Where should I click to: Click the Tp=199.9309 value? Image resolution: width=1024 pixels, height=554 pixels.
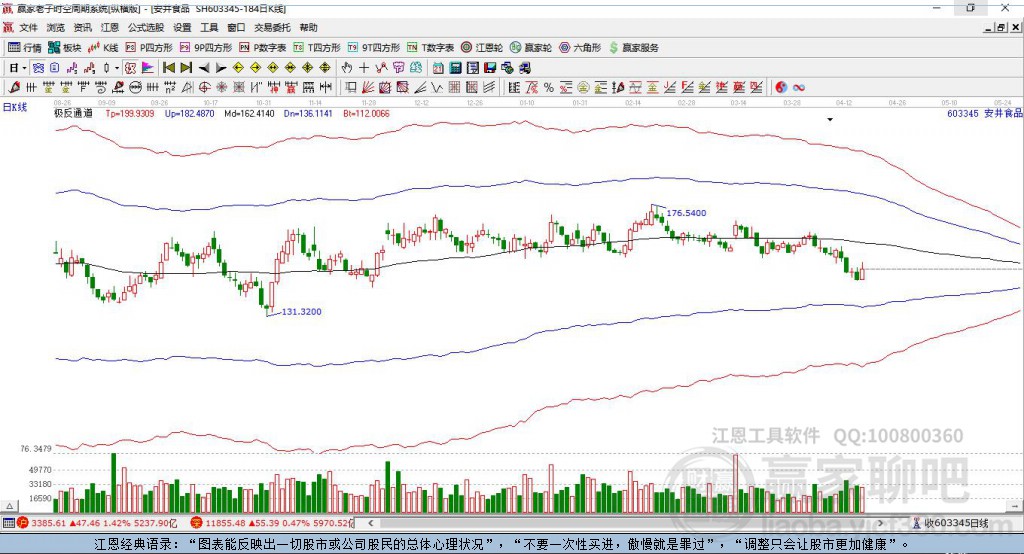(130, 113)
